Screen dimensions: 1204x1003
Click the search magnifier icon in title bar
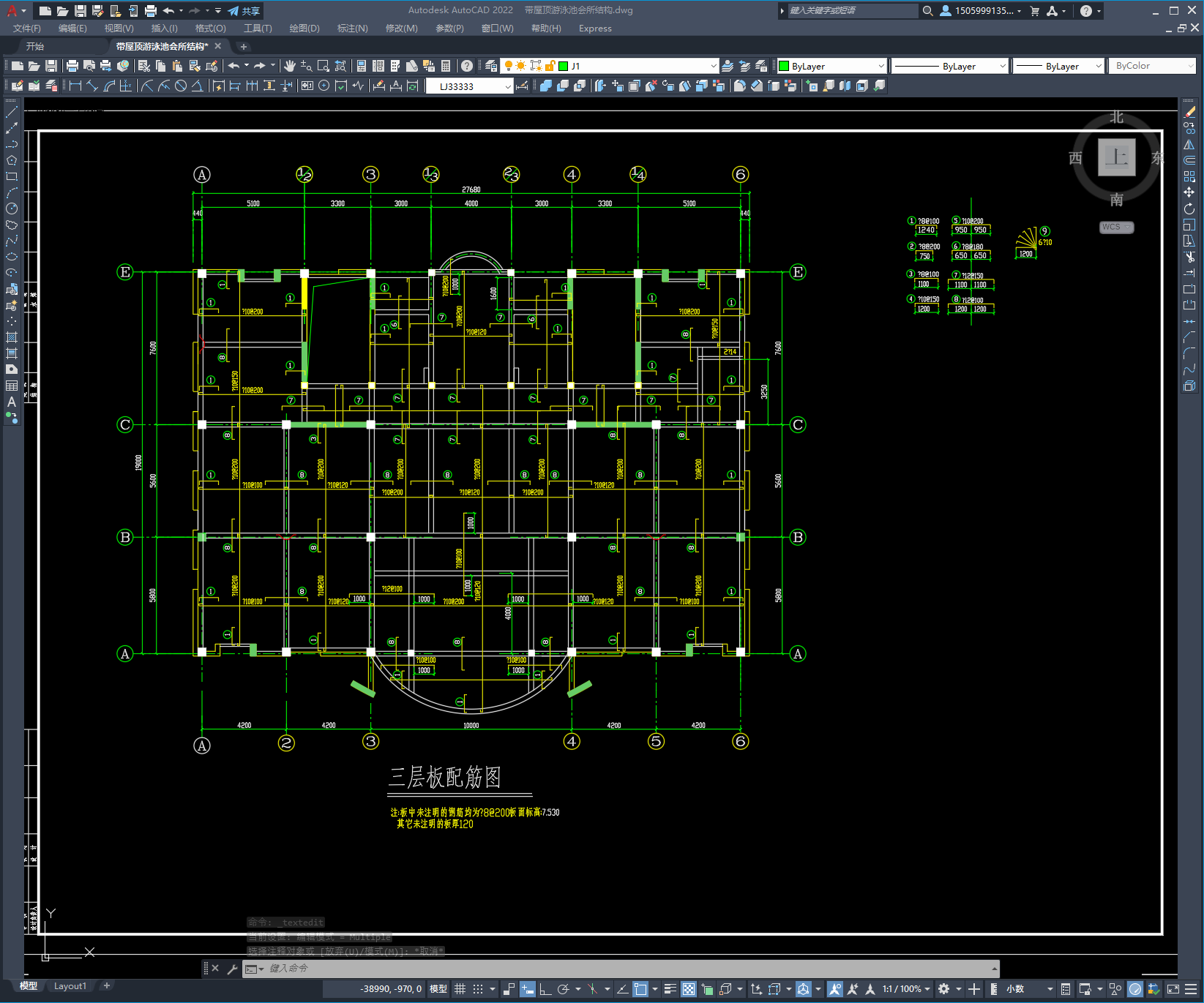(x=927, y=10)
